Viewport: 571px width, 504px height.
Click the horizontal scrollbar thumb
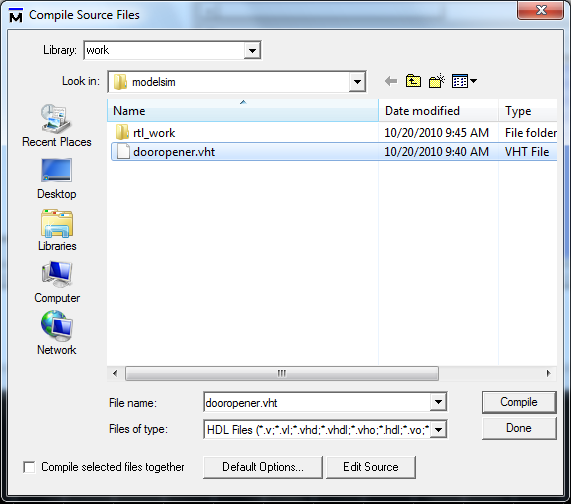(x=282, y=373)
